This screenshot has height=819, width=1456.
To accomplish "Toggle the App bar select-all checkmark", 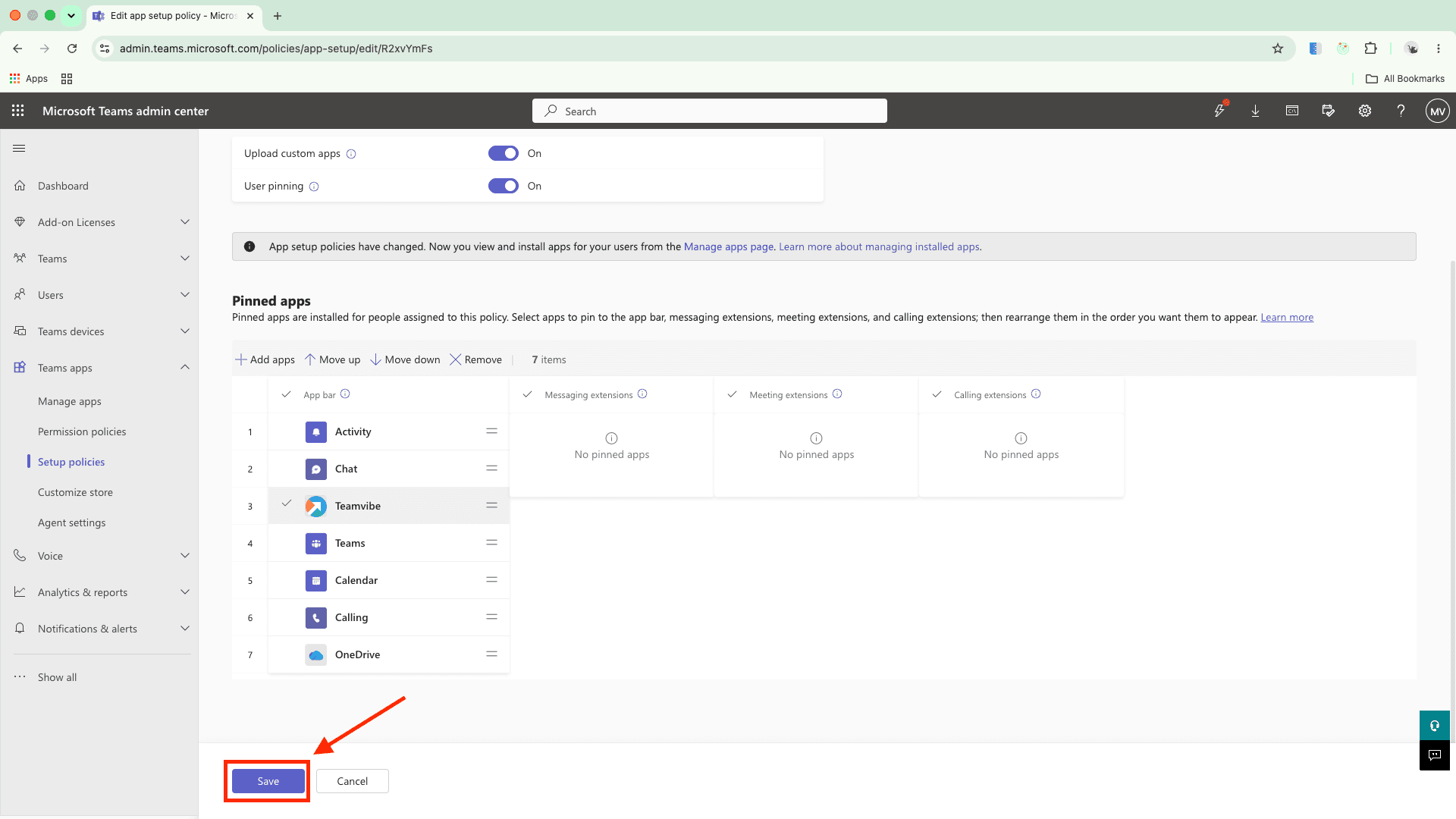I will point(287,394).
